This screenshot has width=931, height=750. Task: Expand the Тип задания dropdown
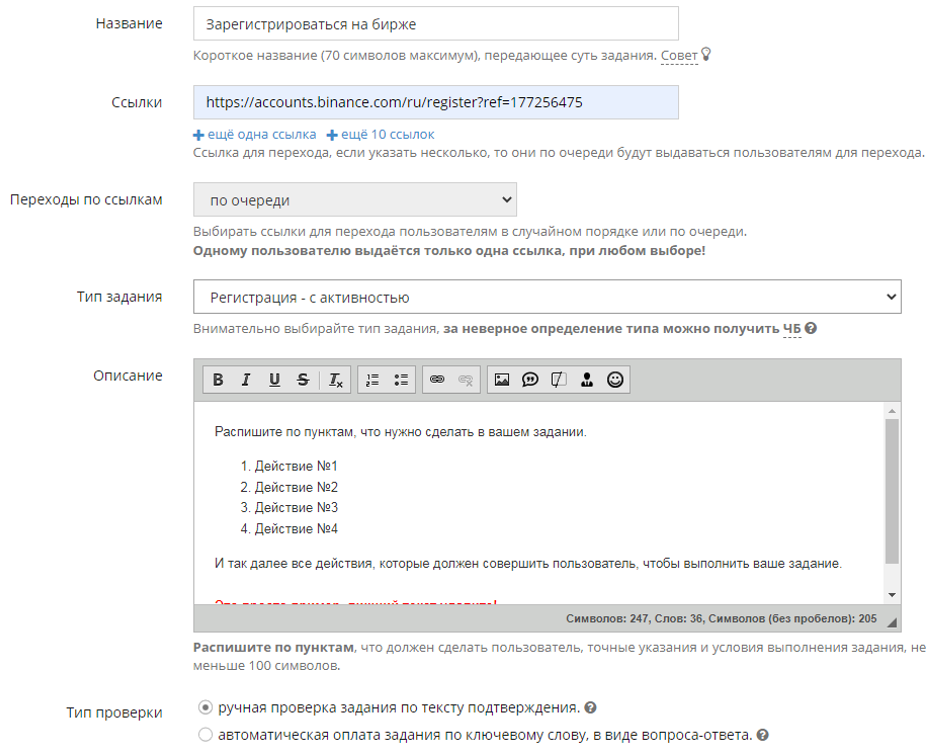pyautogui.click(x=547, y=296)
